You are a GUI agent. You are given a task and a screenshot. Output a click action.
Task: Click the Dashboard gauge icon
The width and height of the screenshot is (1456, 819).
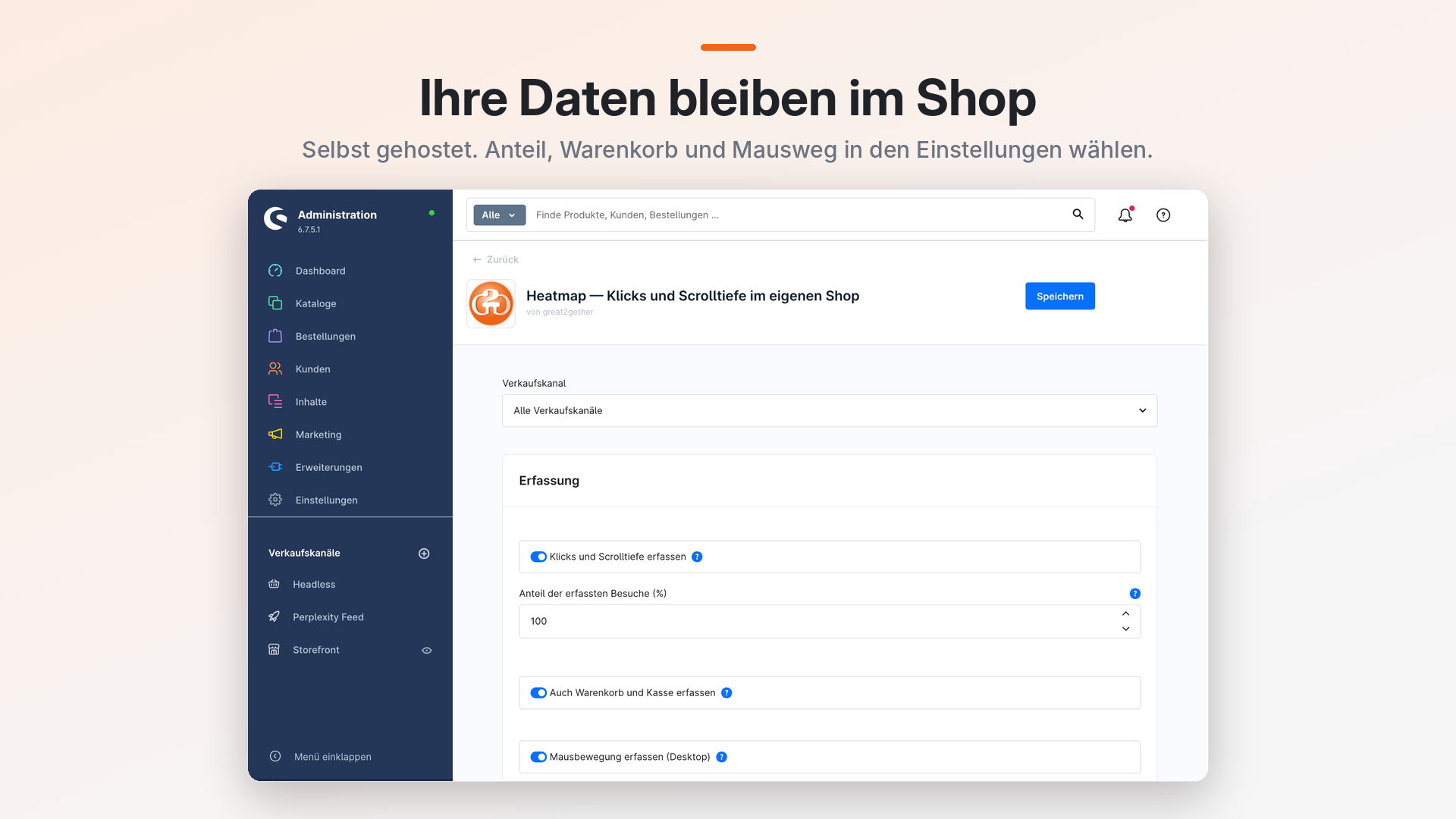pyautogui.click(x=275, y=271)
